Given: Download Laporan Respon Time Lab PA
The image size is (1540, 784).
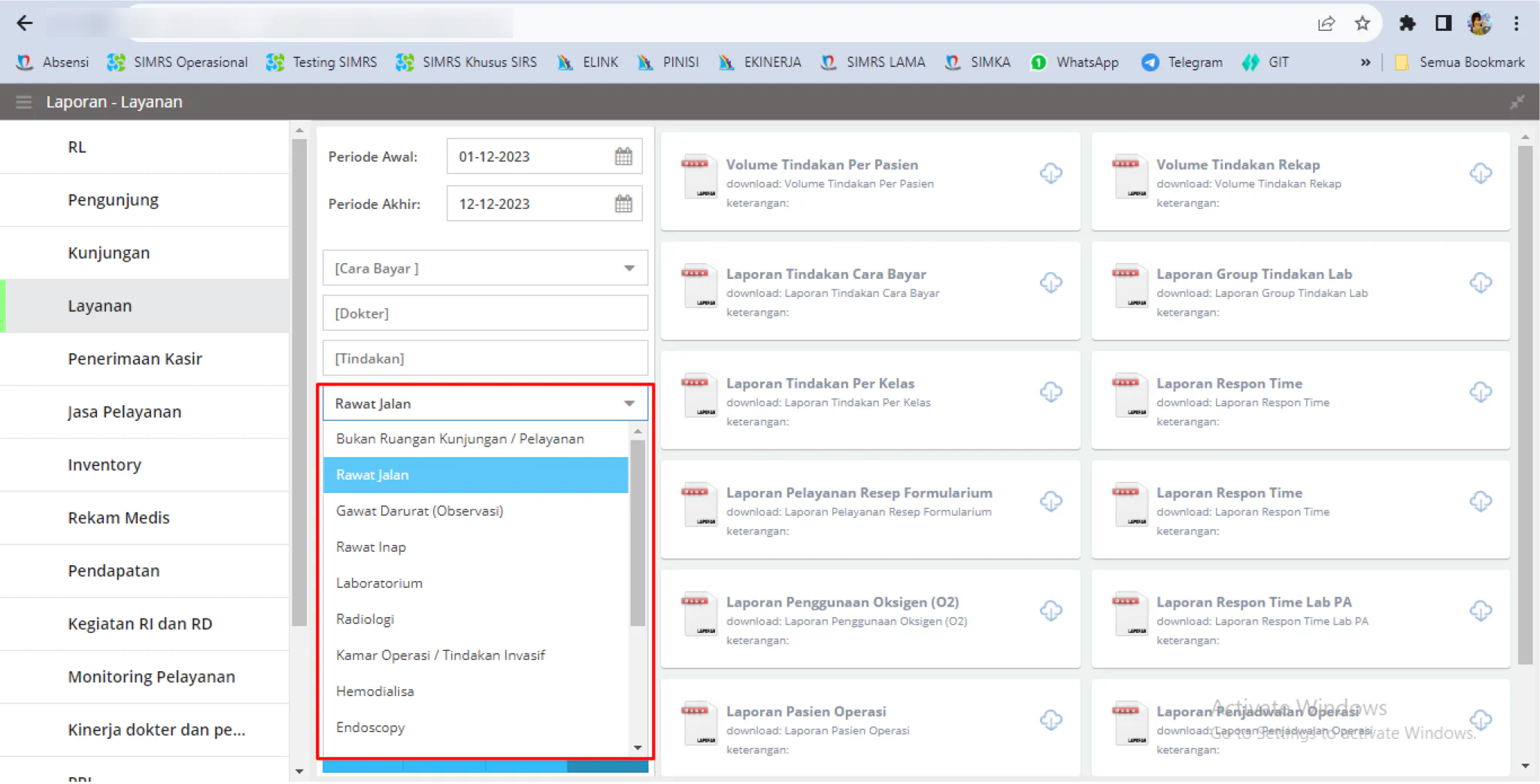Looking at the screenshot, I should 1481,610.
